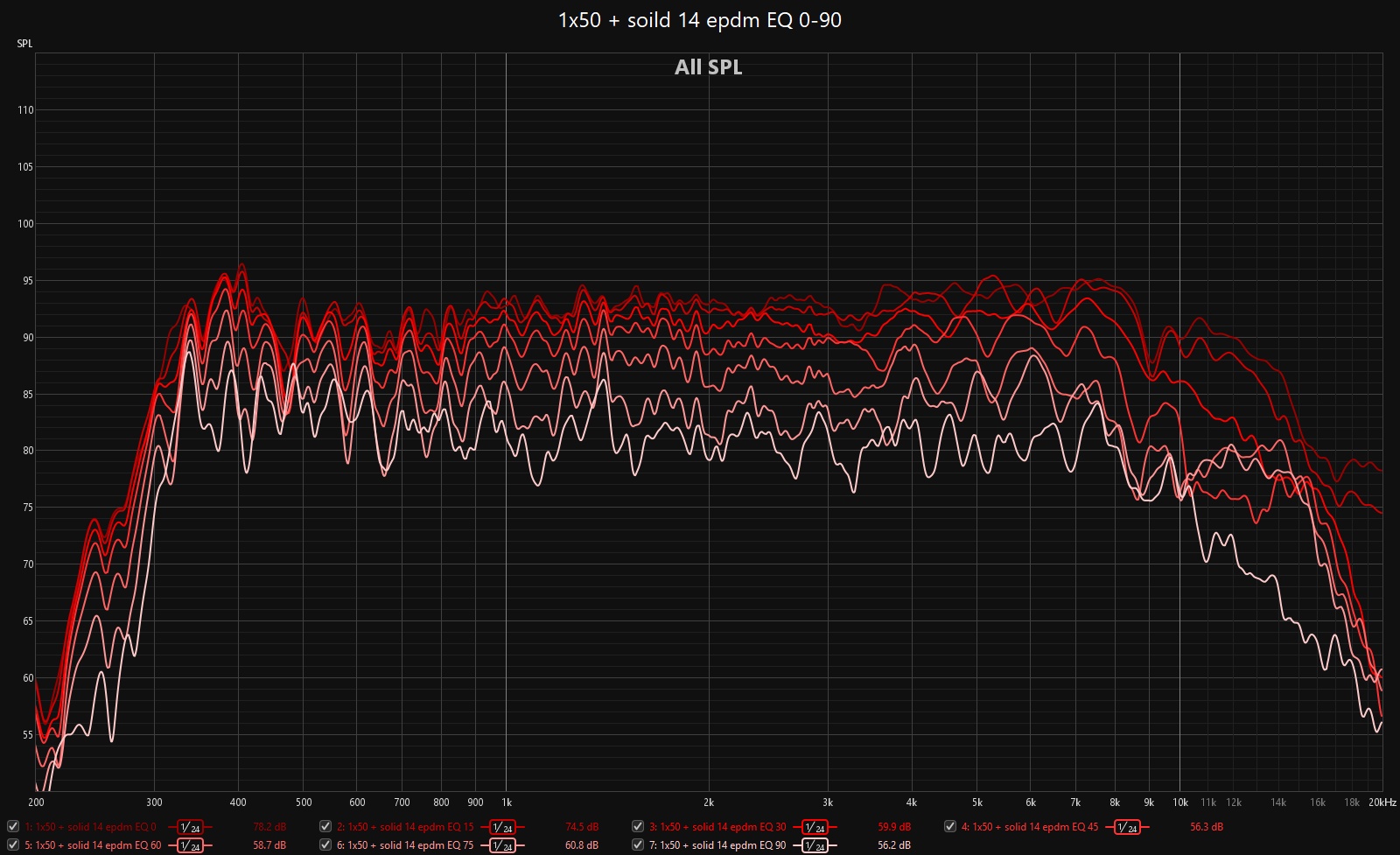Click the 1/24 smoothing icon for EQ 0

point(190,827)
